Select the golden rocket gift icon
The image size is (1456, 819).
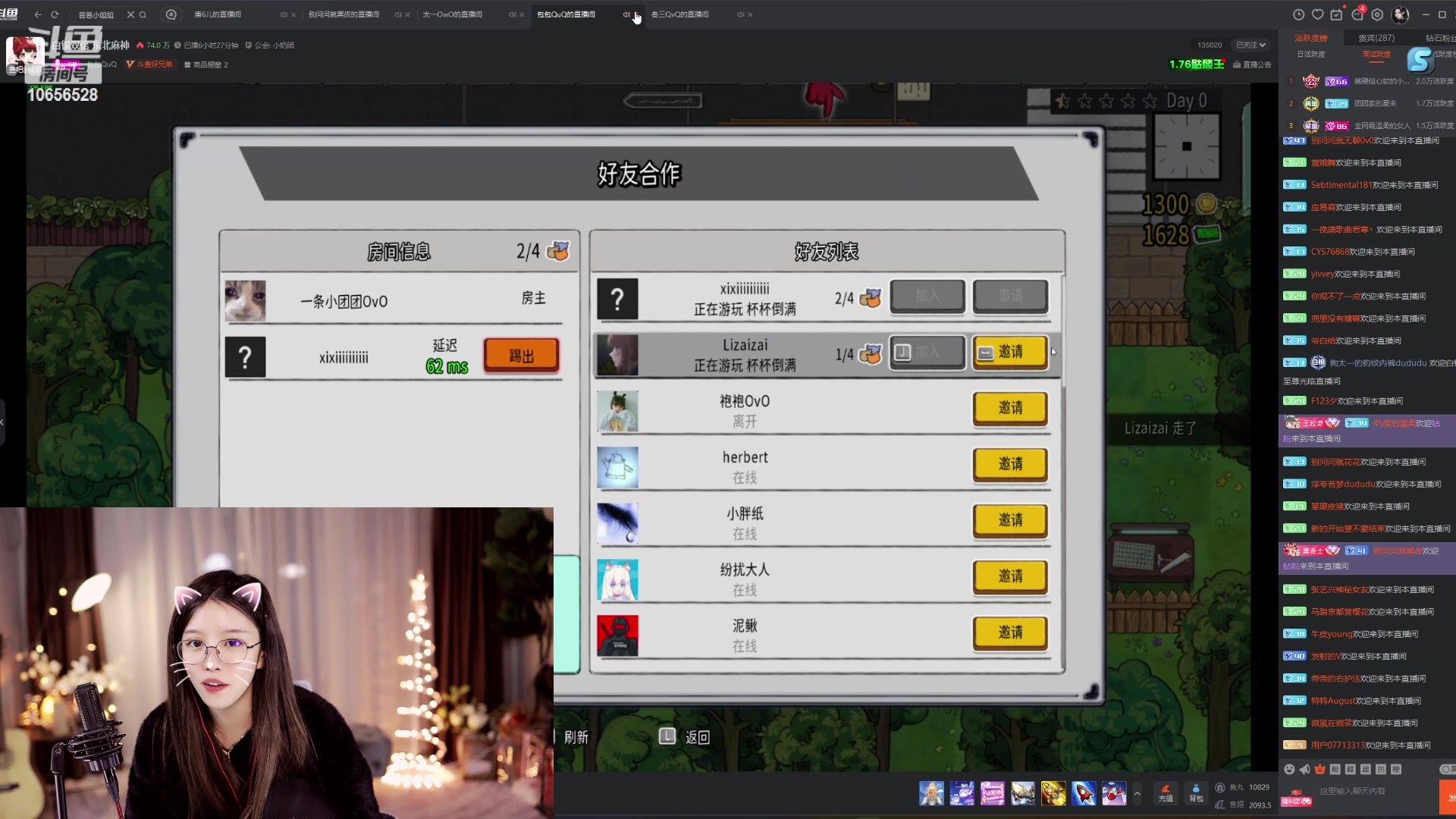(x=1053, y=793)
